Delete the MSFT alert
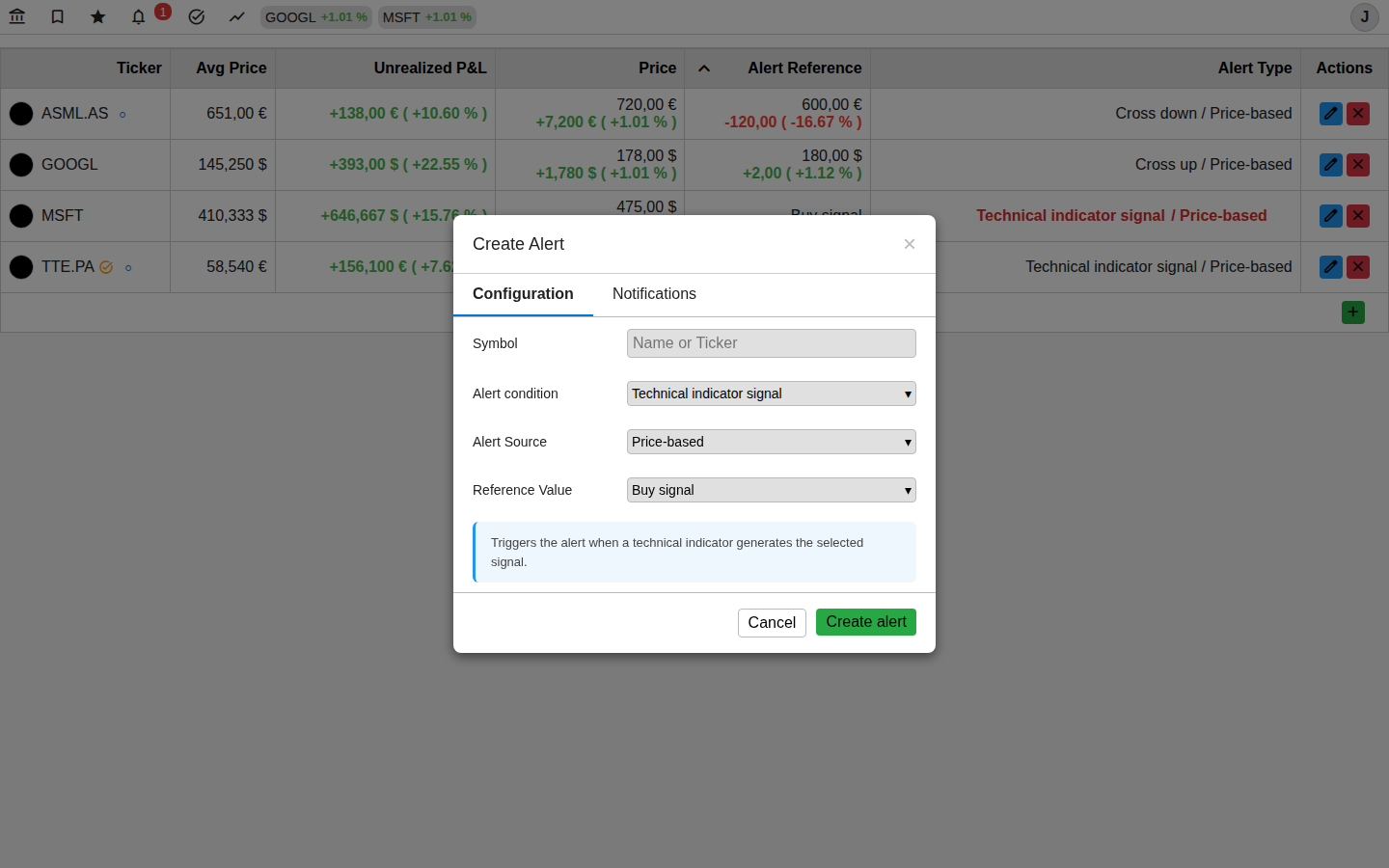Viewport: 1389px width, 868px height. [1358, 216]
